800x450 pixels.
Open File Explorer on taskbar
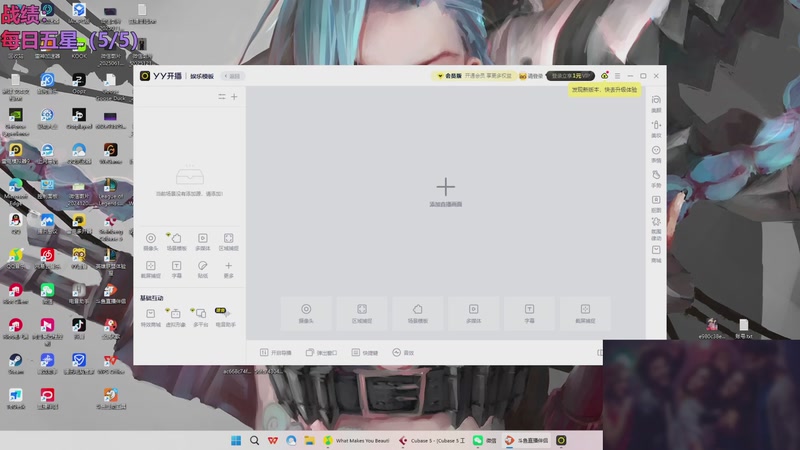pyautogui.click(x=309, y=440)
